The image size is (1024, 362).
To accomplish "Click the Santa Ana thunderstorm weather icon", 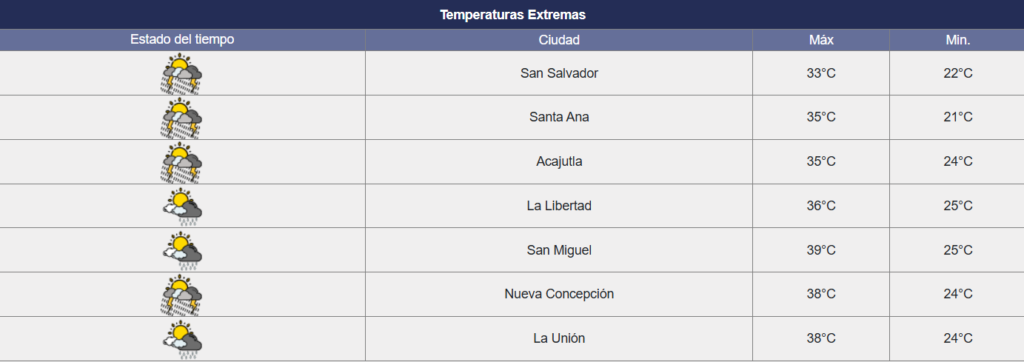I will pos(182,118).
